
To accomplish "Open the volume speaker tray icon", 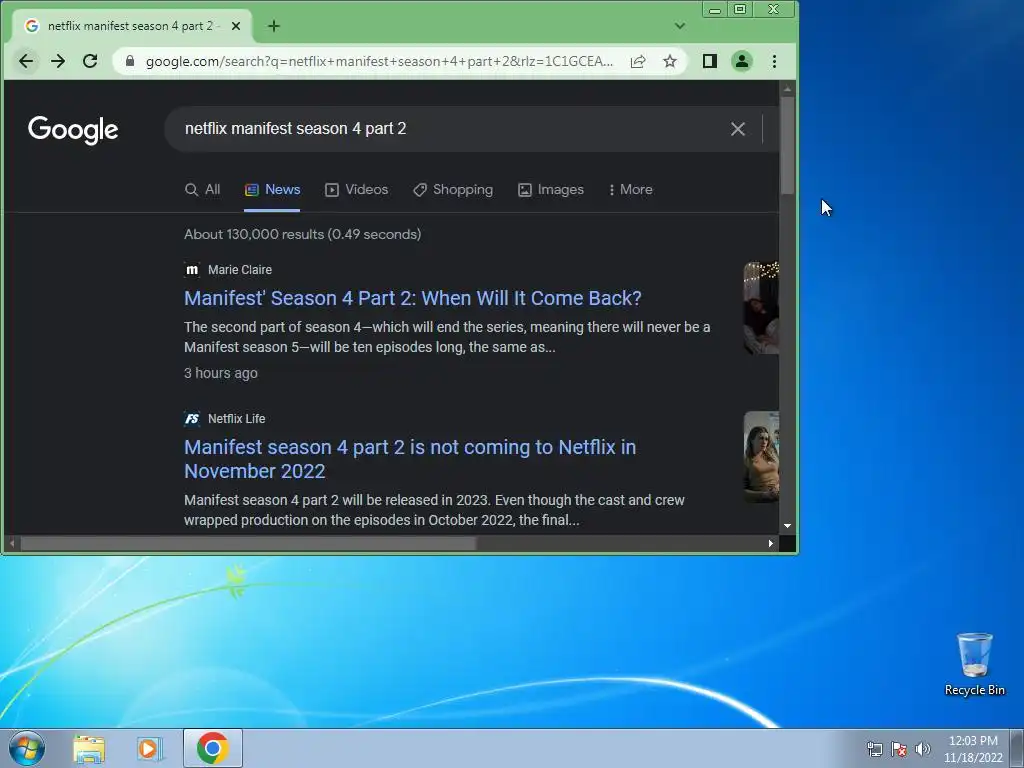I will [922, 749].
